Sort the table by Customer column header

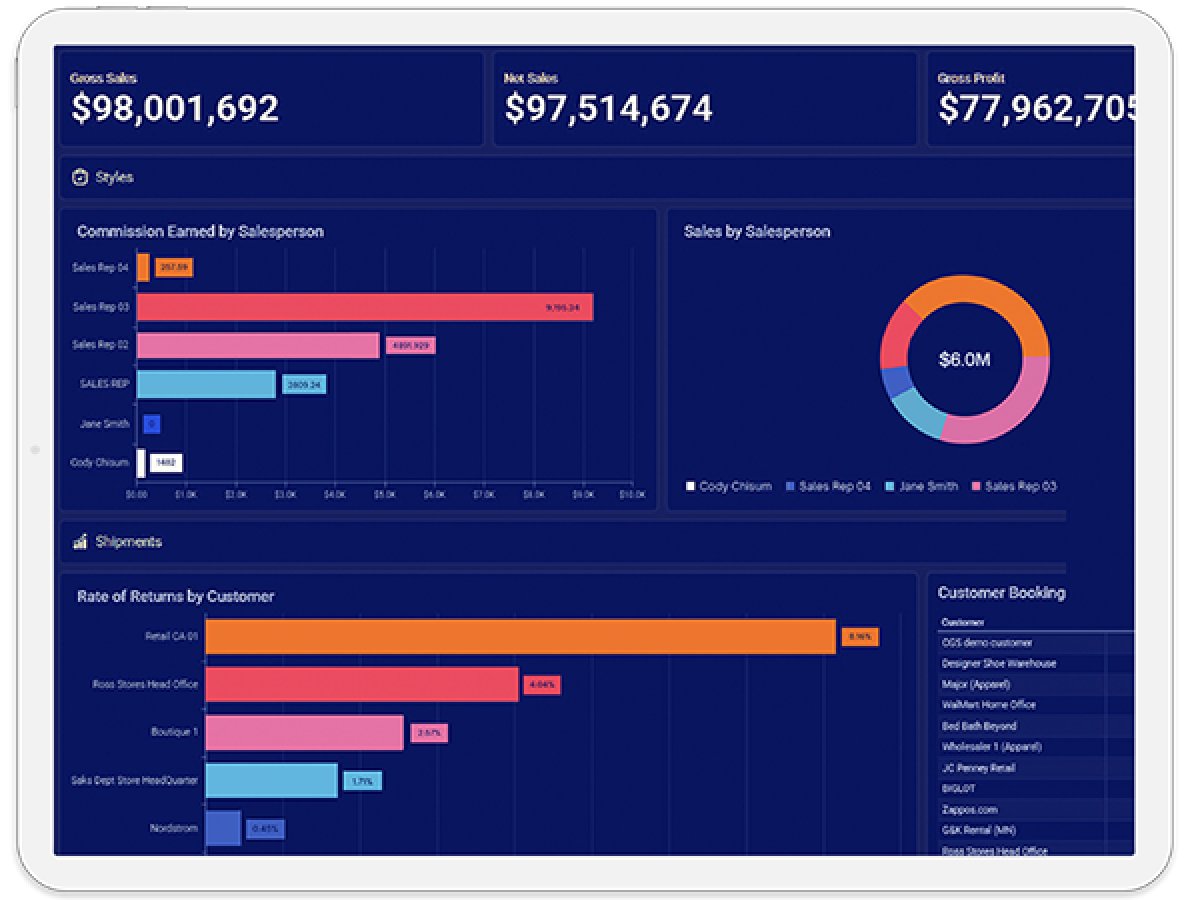tap(964, 622)
